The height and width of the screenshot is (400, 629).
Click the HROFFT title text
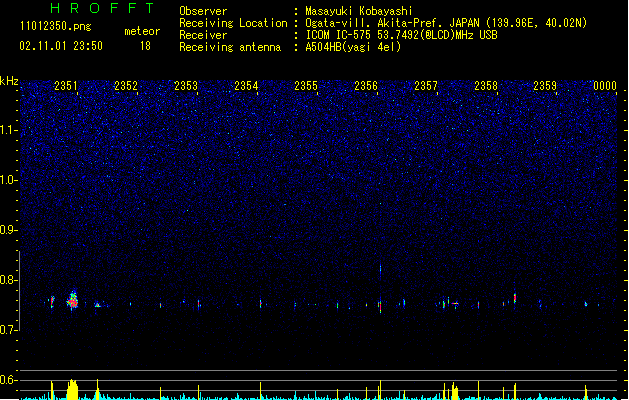point(103,8)
